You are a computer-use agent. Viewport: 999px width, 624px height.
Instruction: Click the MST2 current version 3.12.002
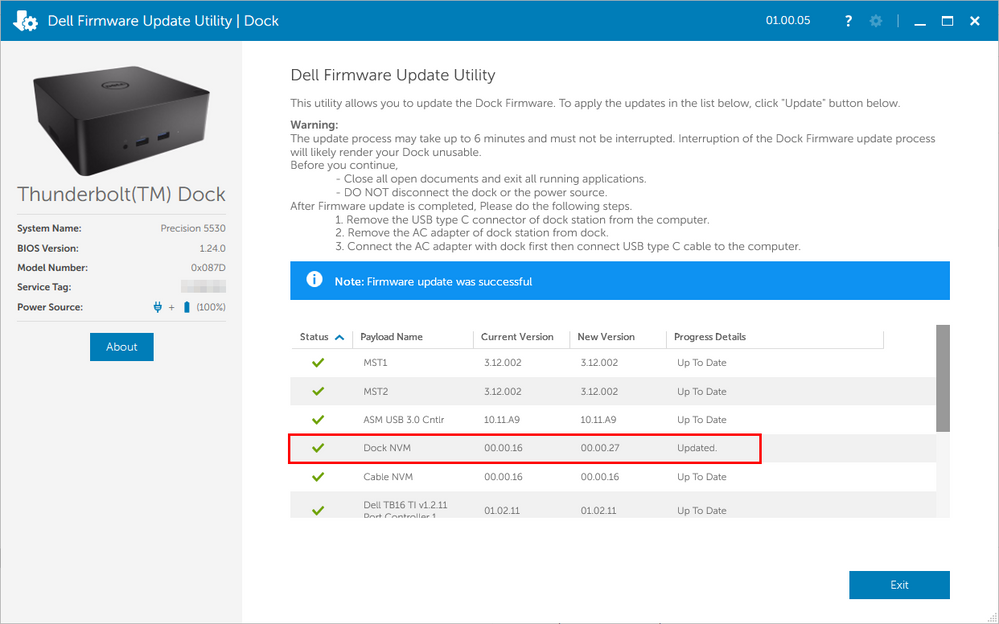(503, 391)
